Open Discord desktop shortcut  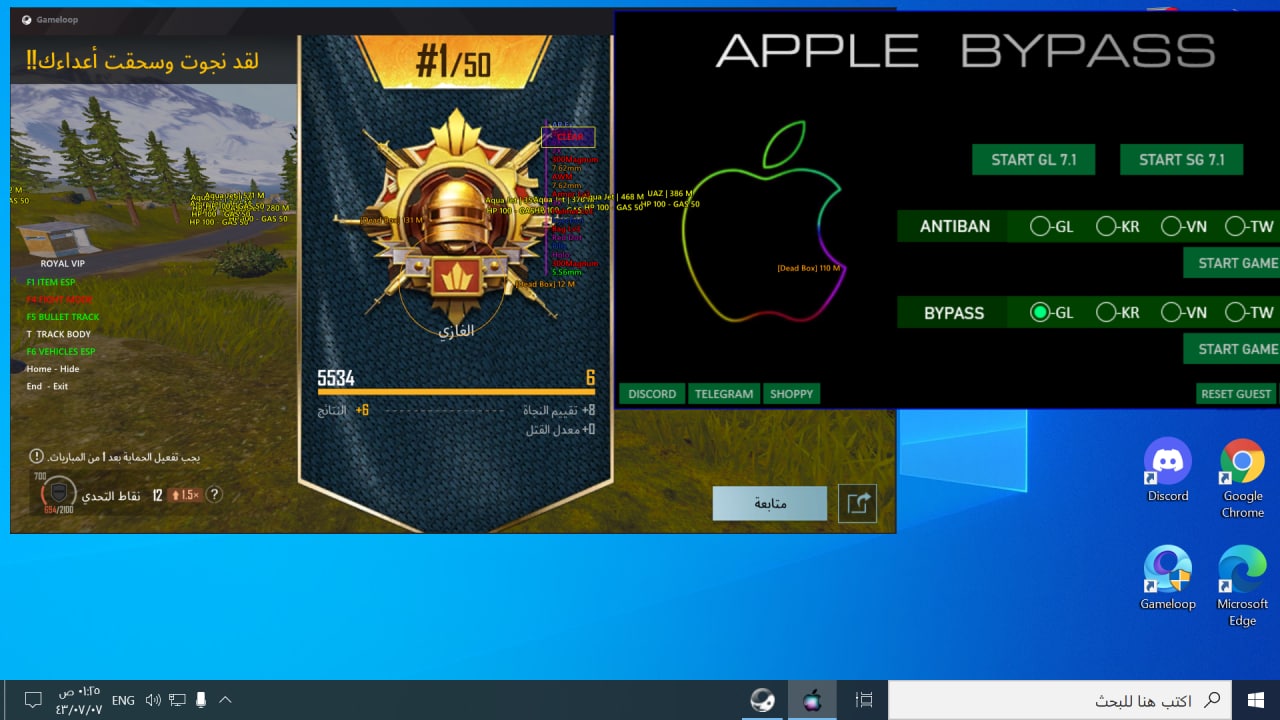(x=1168, y=470)
